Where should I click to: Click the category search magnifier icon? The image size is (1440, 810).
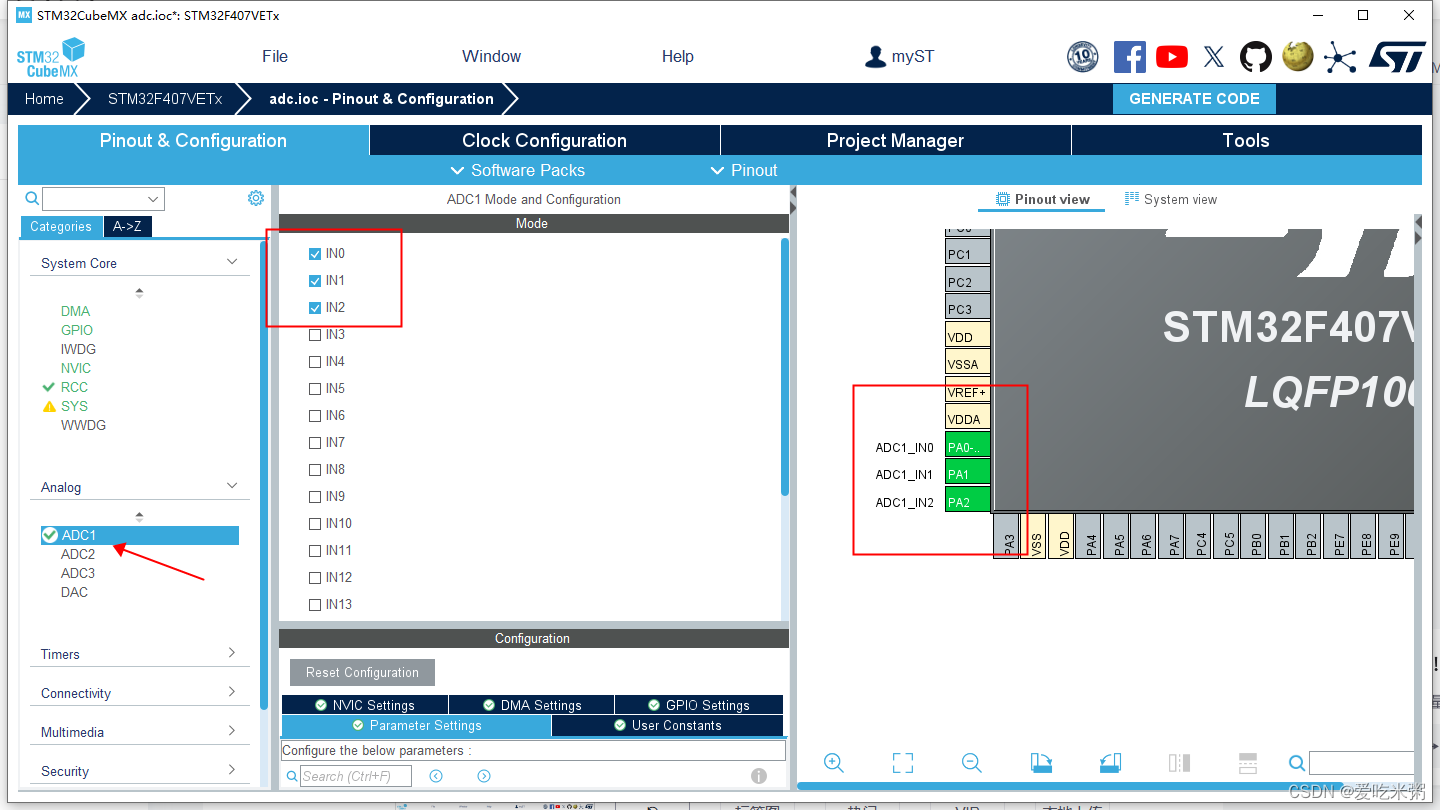tap(32, 198)
